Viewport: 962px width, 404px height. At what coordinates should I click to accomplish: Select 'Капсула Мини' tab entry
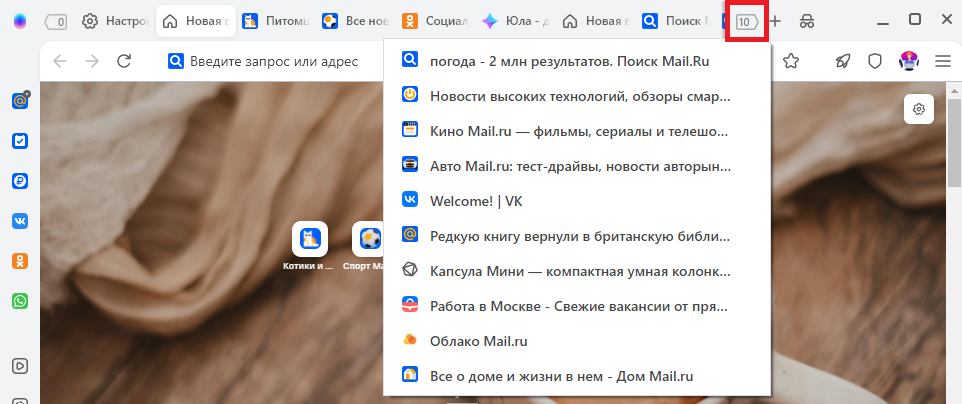coord(577,271)
